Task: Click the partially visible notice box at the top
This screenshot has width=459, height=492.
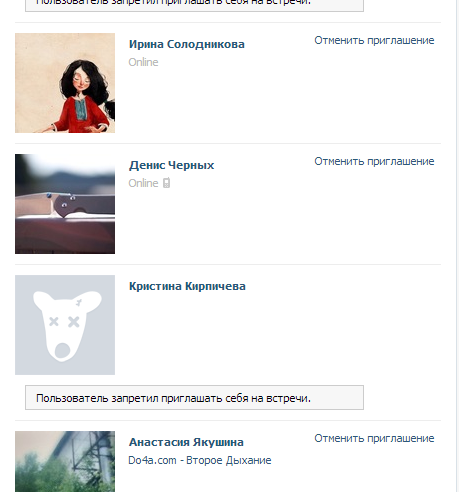Action: tap(194, 6)
